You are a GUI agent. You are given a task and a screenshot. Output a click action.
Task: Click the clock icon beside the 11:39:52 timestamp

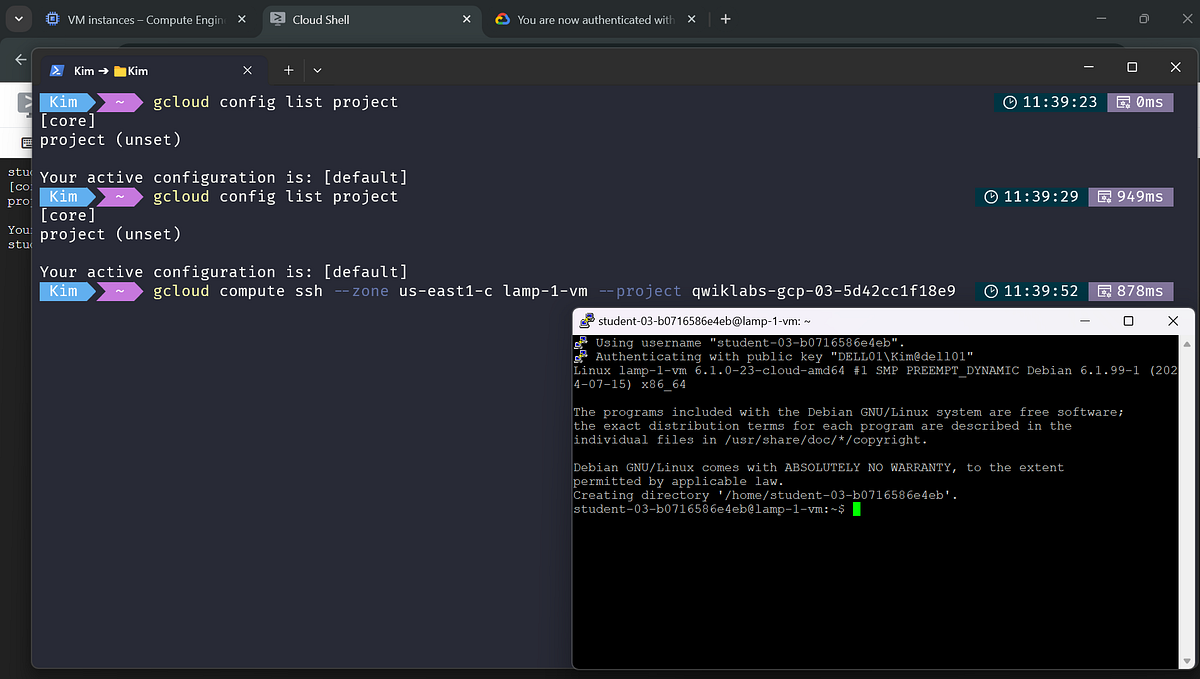(1000, 291)
